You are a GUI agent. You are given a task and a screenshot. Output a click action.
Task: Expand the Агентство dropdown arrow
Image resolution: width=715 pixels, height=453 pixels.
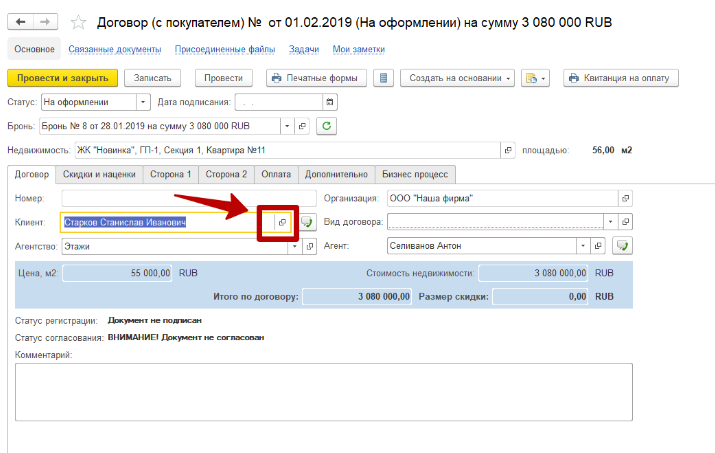pos(293,245)
